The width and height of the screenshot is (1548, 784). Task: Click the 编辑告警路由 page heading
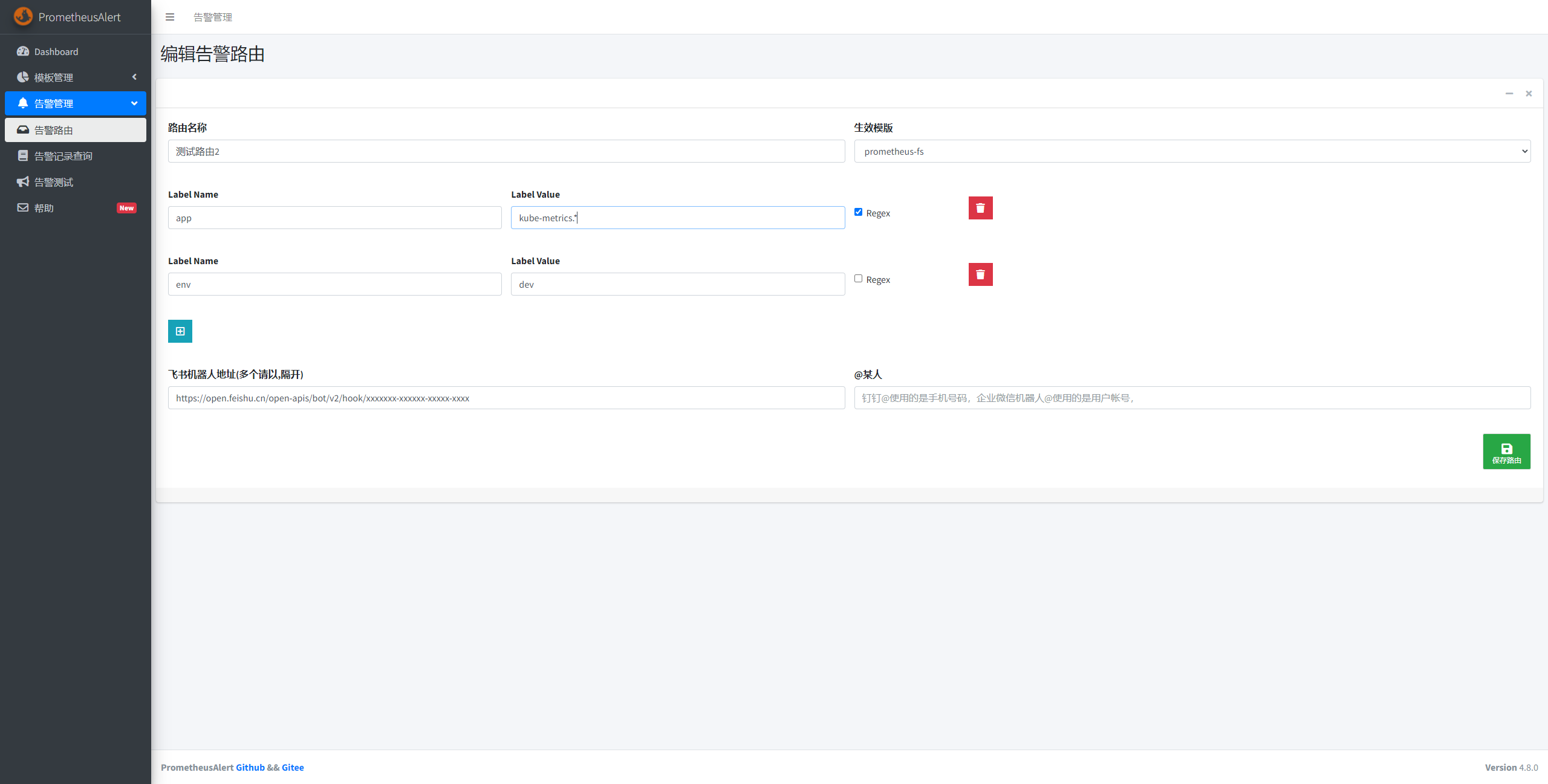coord(212,54)
